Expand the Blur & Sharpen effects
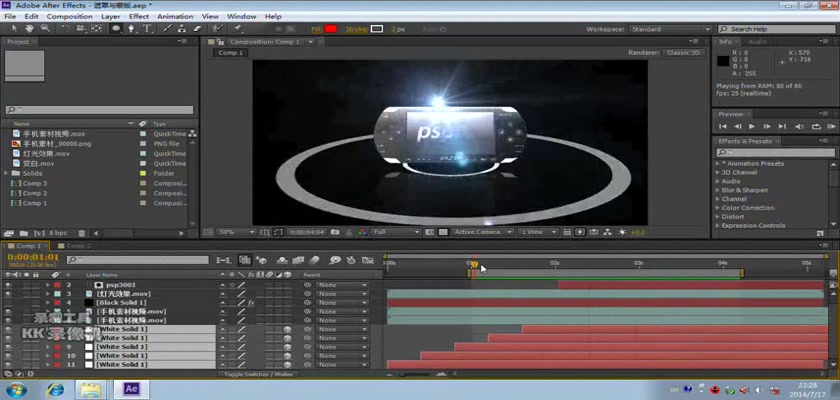 click(718, 190)
